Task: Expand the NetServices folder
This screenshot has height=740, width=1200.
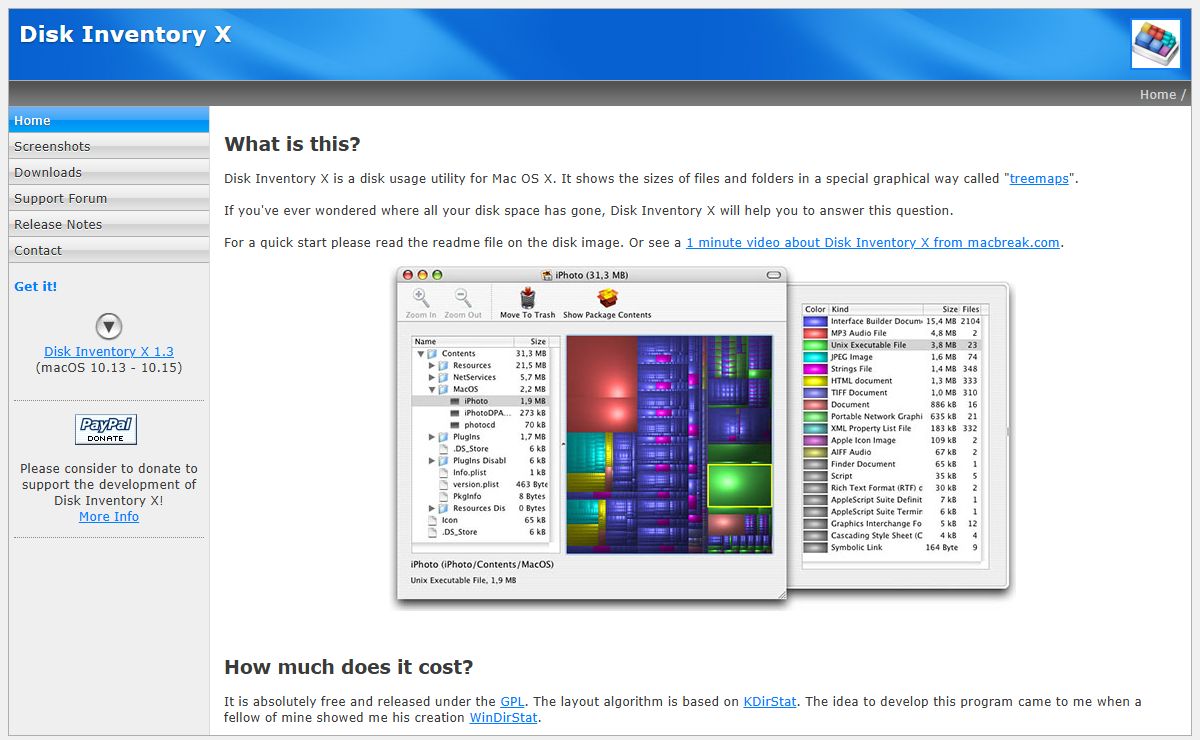Action: (432, 377)
